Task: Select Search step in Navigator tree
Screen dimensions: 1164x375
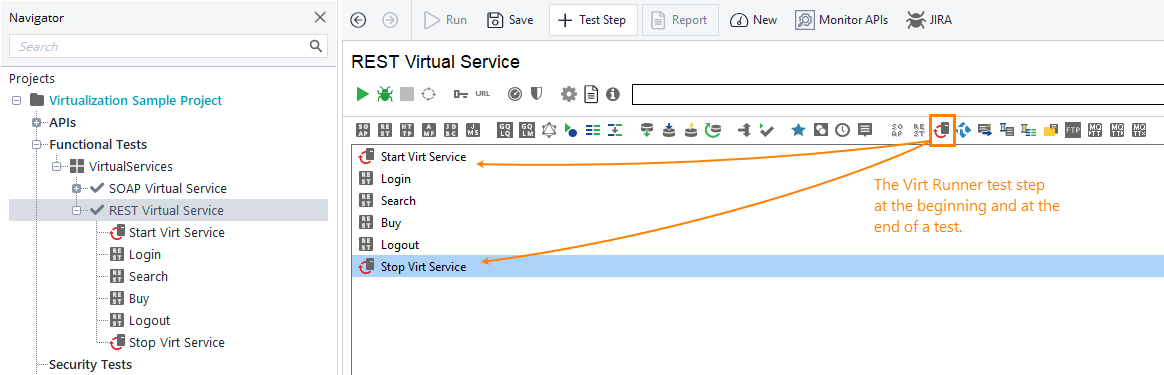Action: pyautogui.click(x=148, y=276)
